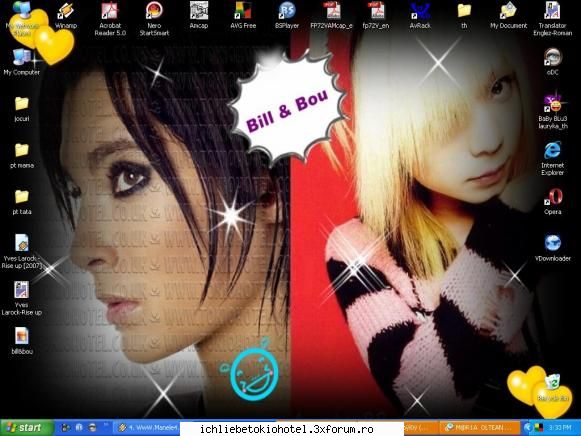Launch Translator Englez-Roman shortcut
The height and width of the screenshot is (436, 581).
point(552,19)
